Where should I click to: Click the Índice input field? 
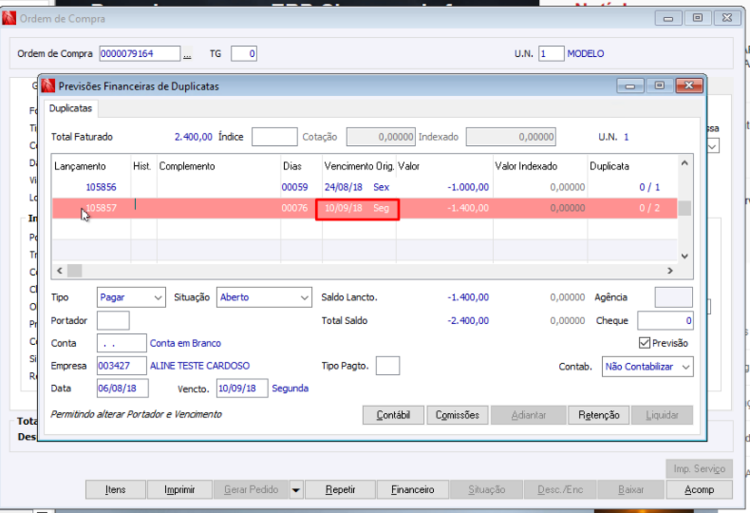275,137
